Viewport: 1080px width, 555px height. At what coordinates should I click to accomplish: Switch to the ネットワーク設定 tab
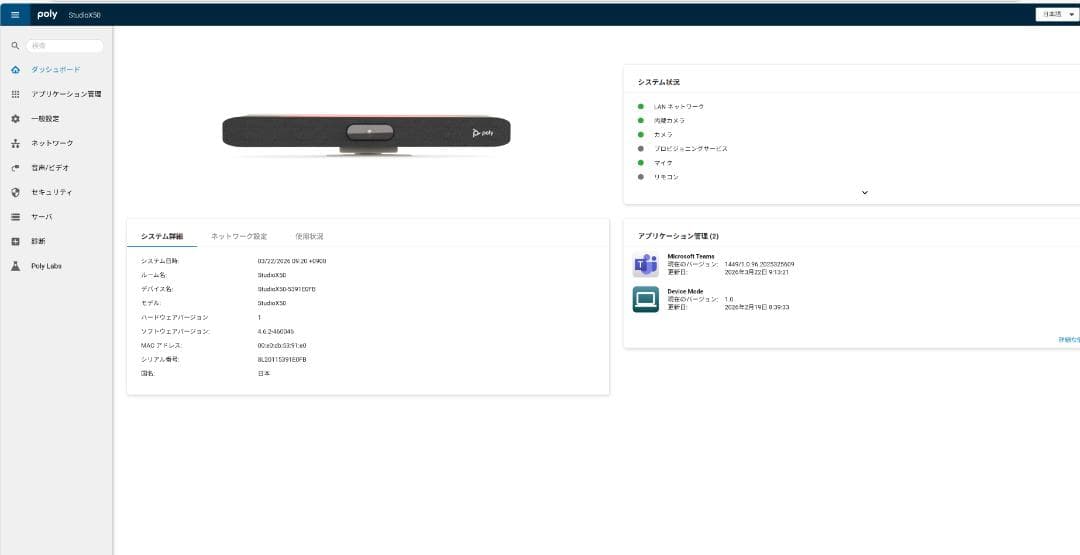pos(239,236)
